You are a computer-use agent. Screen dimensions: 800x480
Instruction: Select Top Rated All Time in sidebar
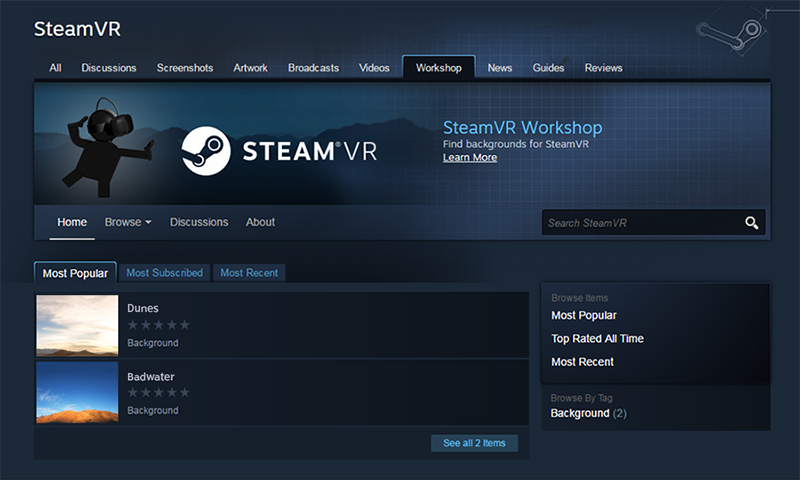point(597,339)
